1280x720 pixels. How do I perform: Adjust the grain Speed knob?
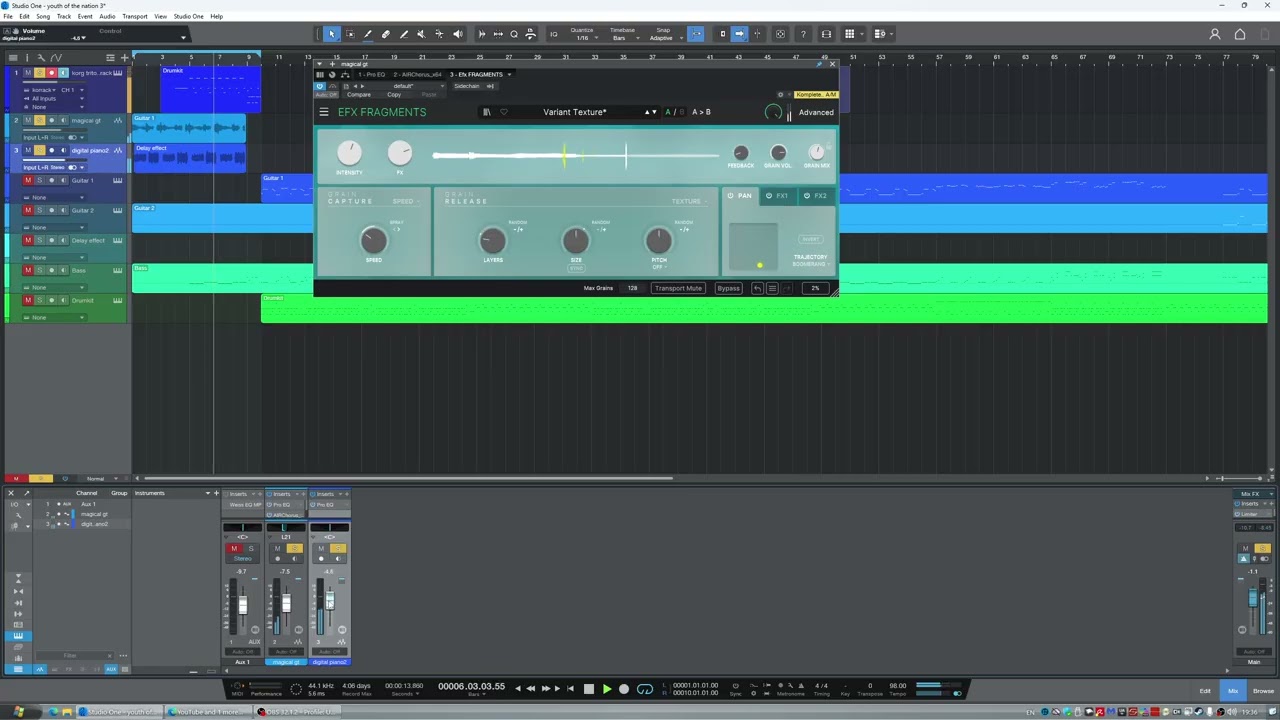(x=373, y=240)
